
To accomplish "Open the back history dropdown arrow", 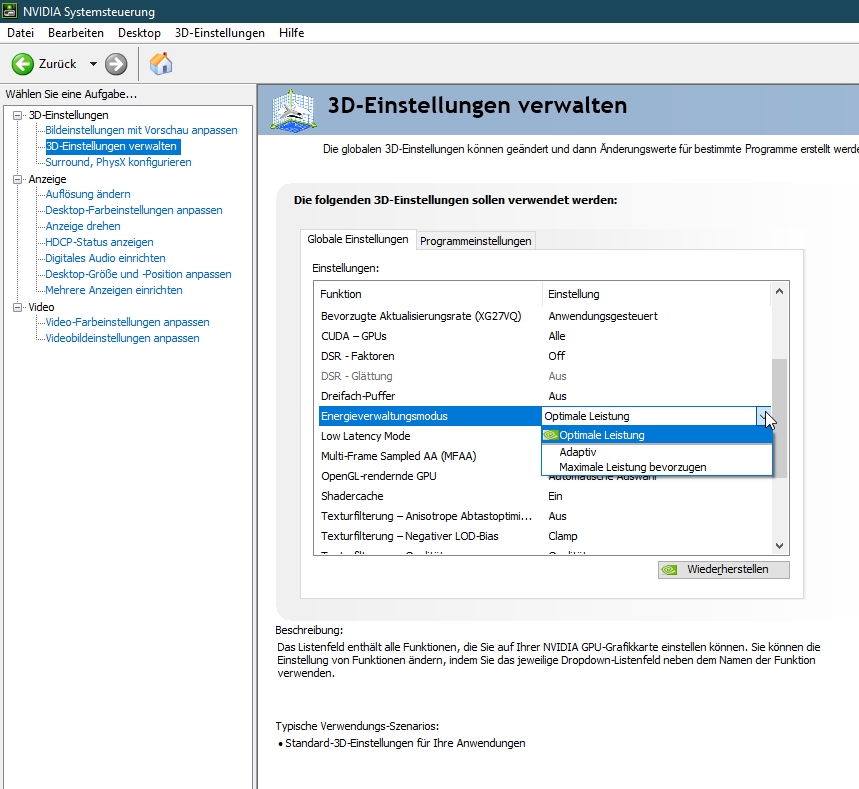I will [93, 64].
